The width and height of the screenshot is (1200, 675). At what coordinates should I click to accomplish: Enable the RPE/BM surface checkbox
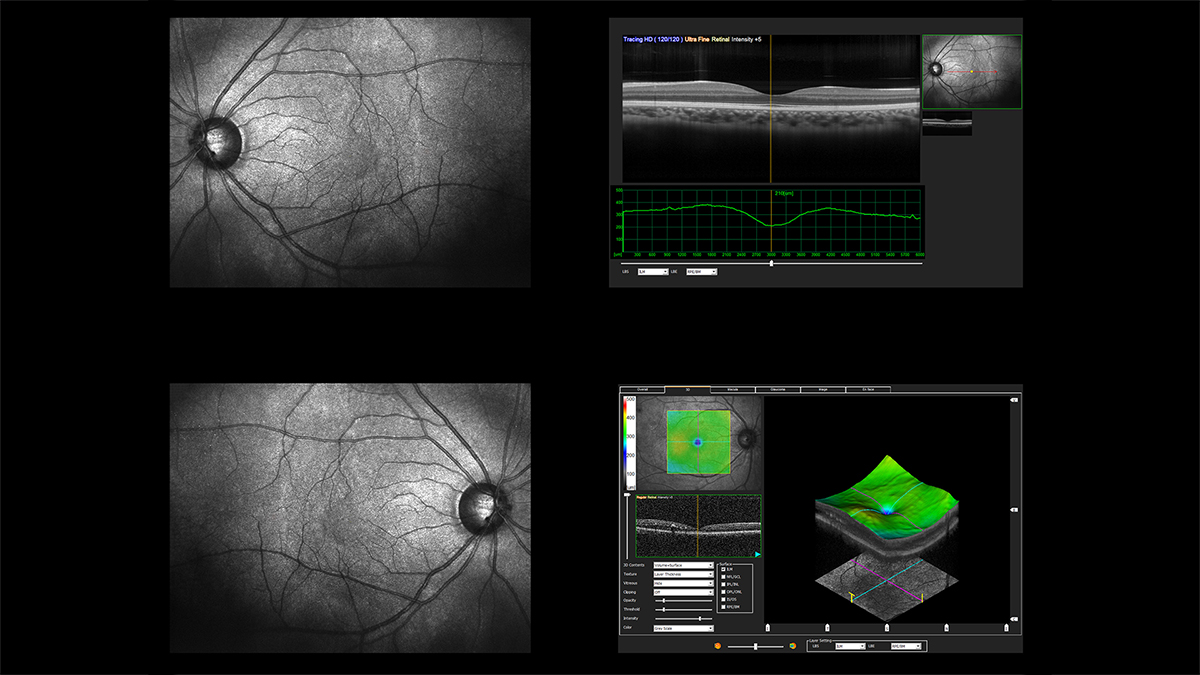tap(725, 606)
